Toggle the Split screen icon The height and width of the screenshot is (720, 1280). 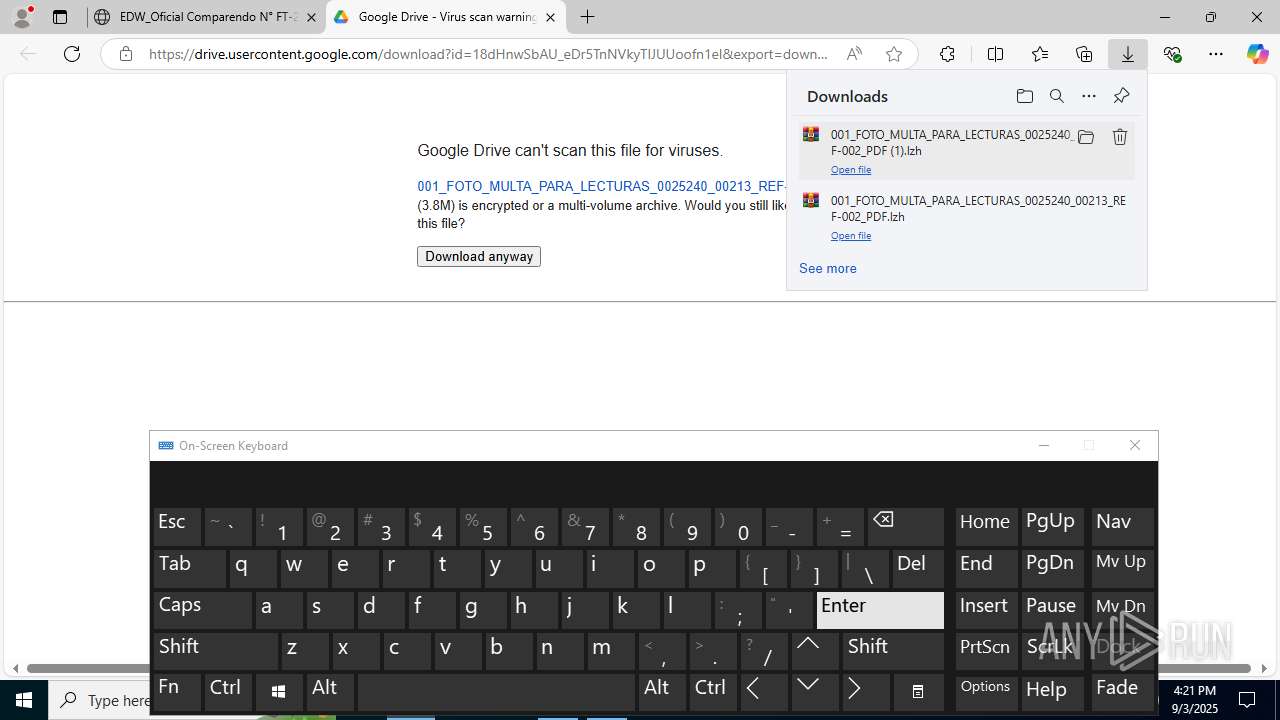(995, 54)
